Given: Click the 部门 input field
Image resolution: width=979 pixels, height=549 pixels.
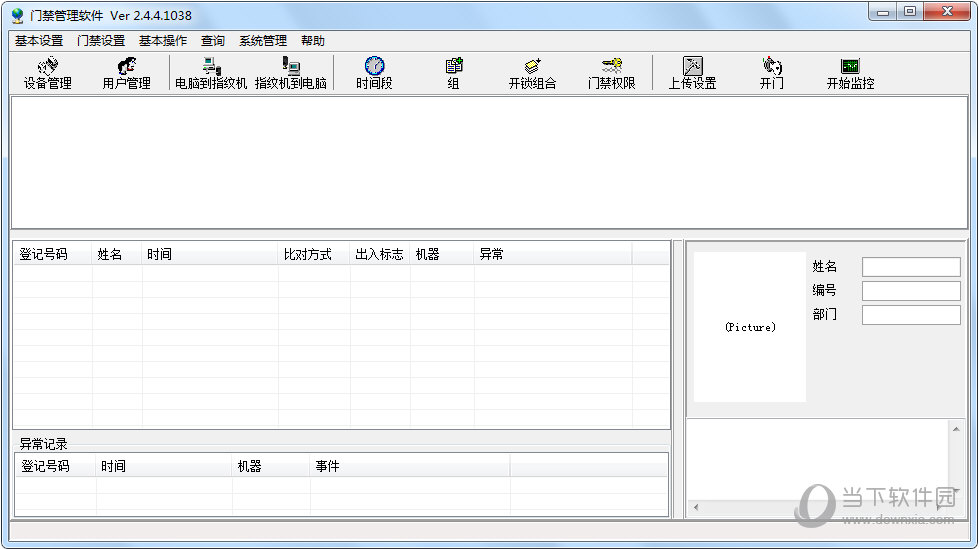Looking at the screenshot, I should pos(911,314).
